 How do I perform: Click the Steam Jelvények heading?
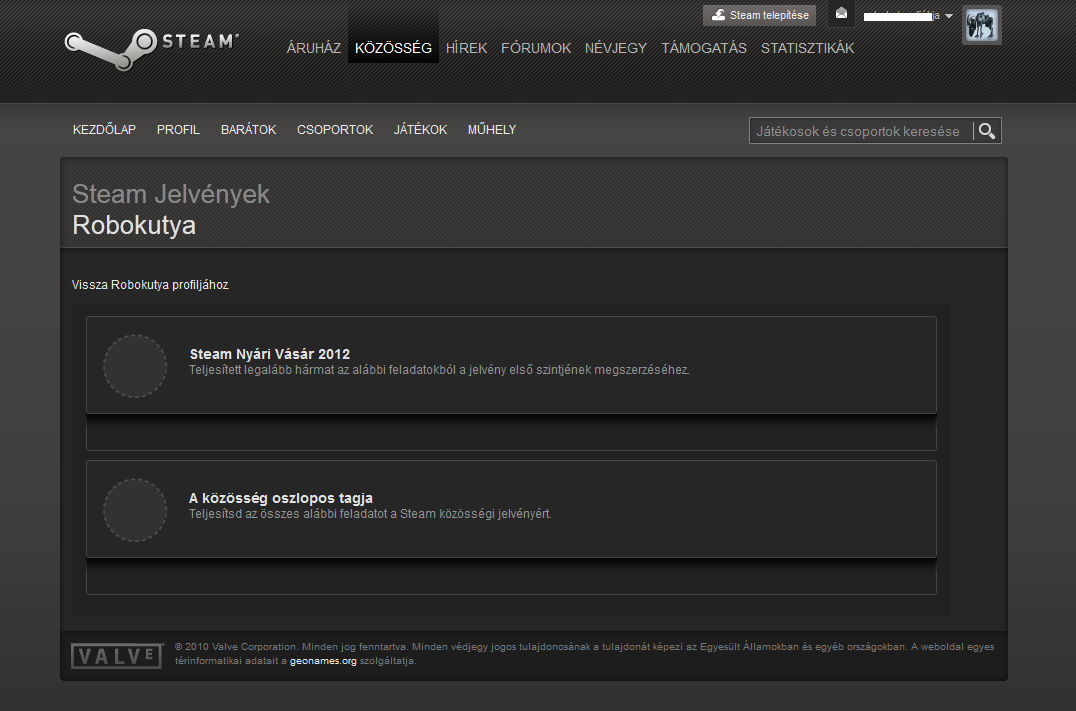tap(171, 194)
